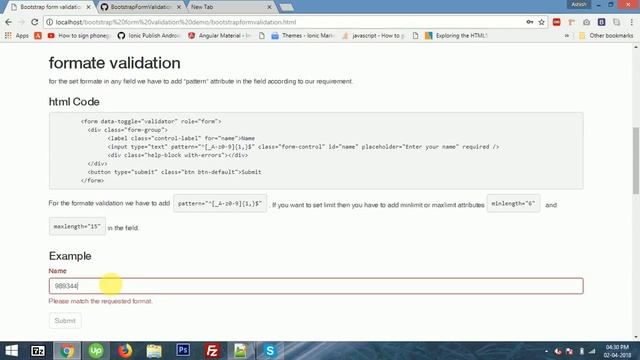640x360 pixels.
Task: Click the address bar URL
Action: click(176, 22)
